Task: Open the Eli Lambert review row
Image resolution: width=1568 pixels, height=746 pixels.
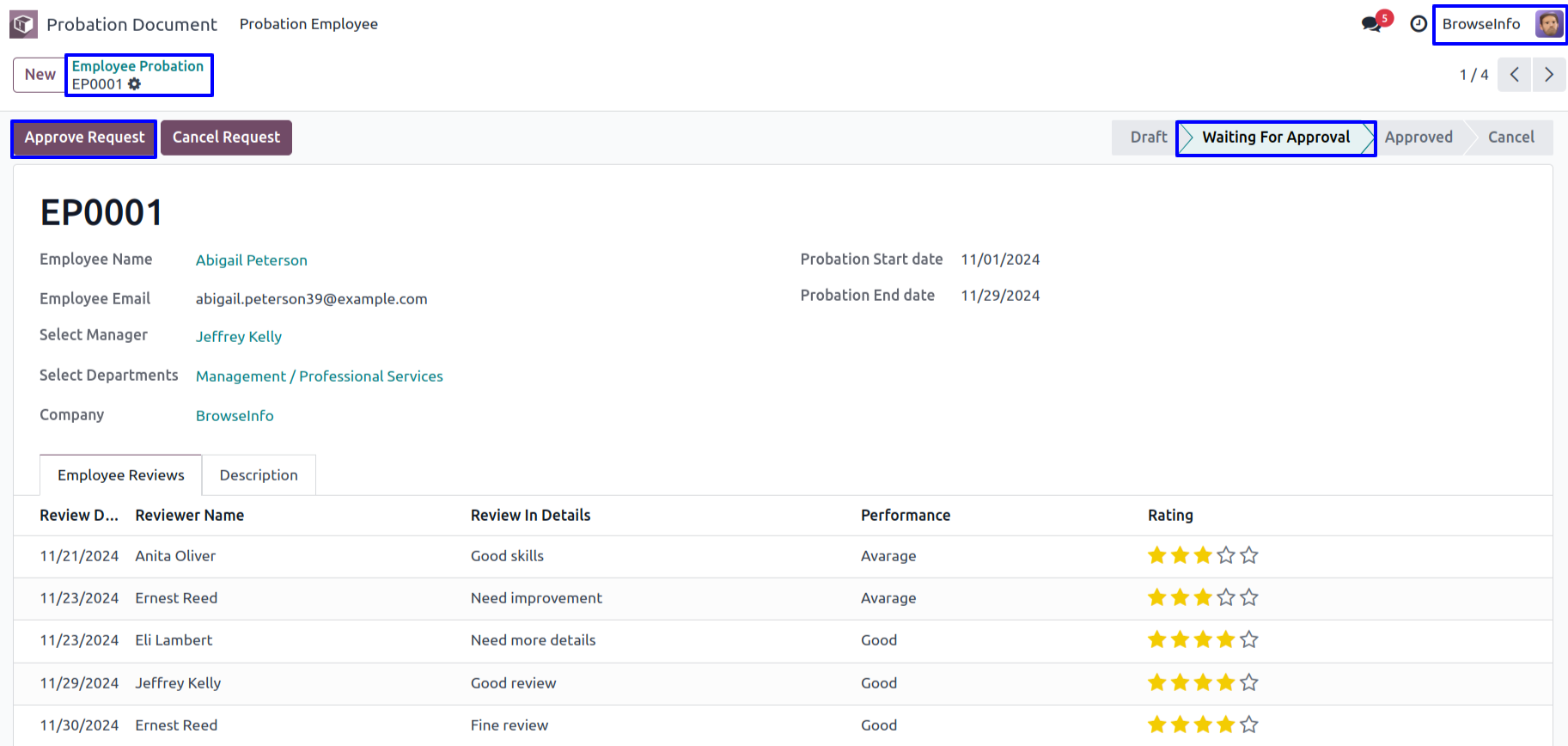Action: (x=174, y=640)
